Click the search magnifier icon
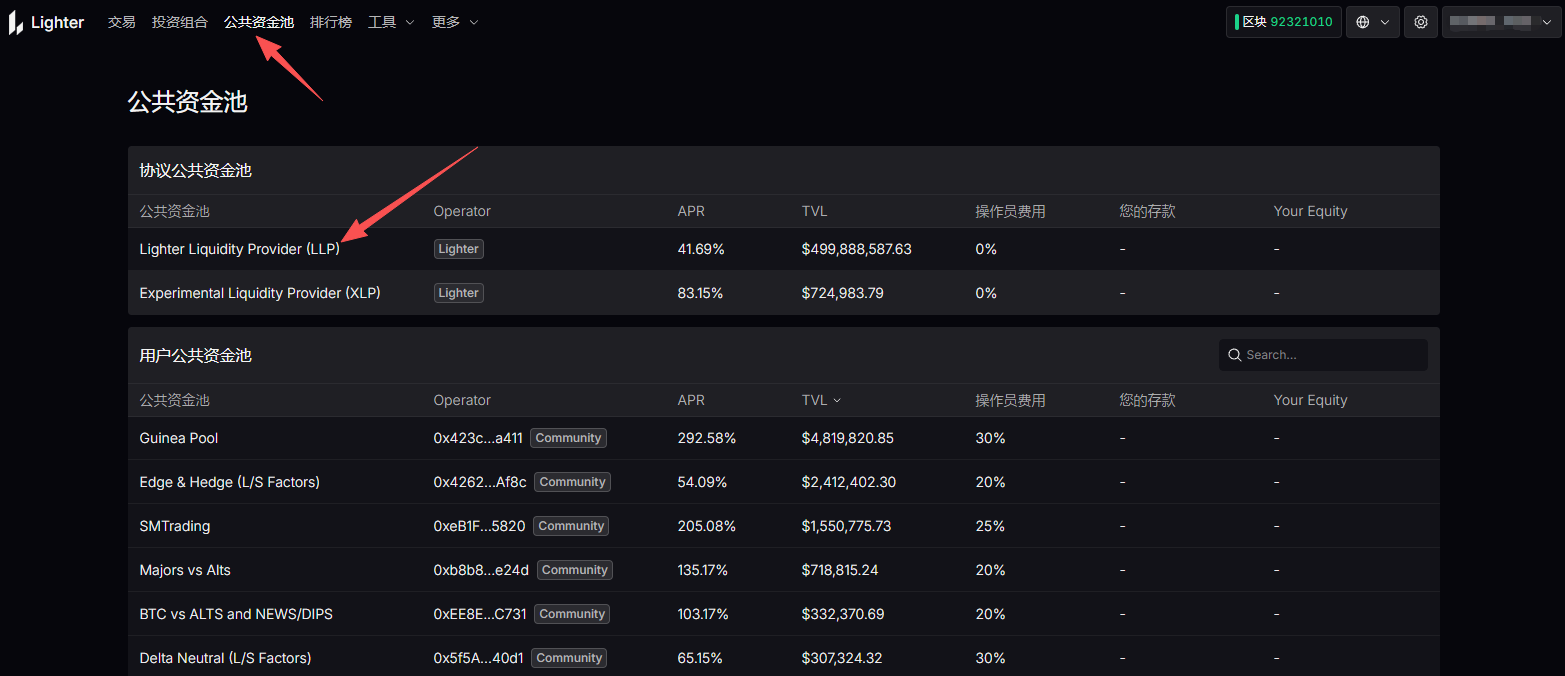The width and height of the screenshot is (1565, 676). 1236,355
